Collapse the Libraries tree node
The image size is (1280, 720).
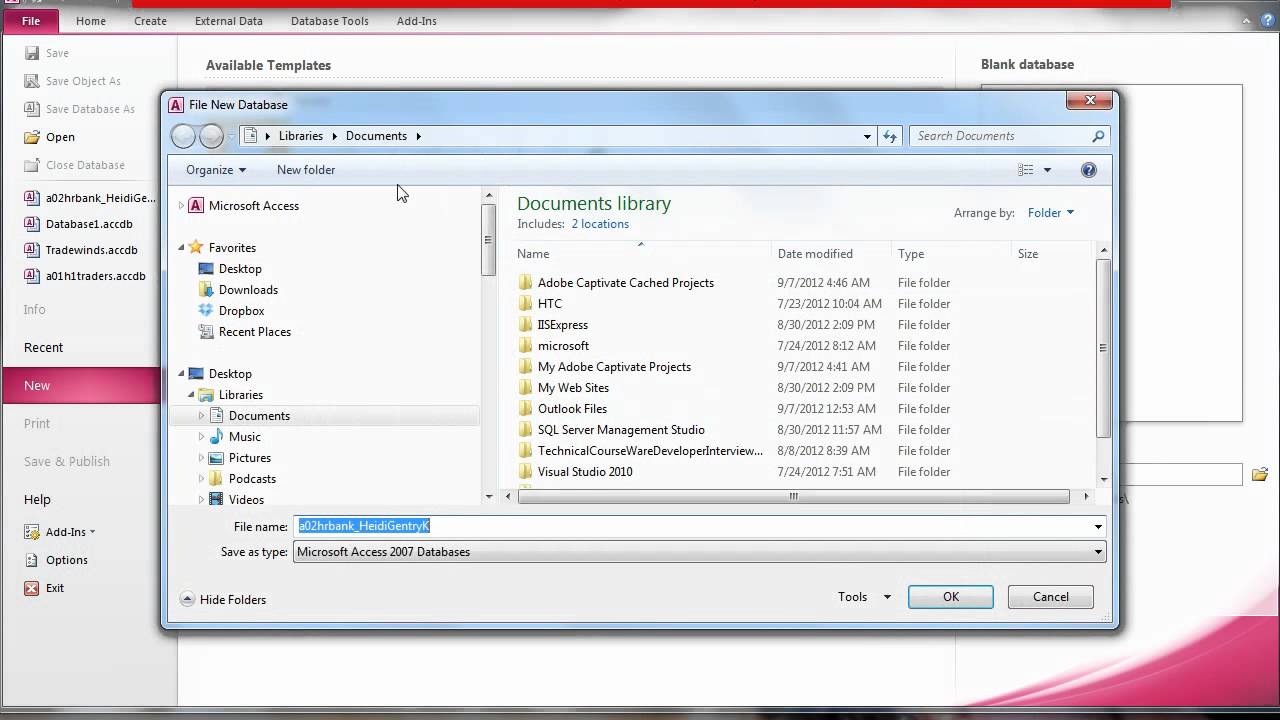pyautogui.click(x=192, y=395)
